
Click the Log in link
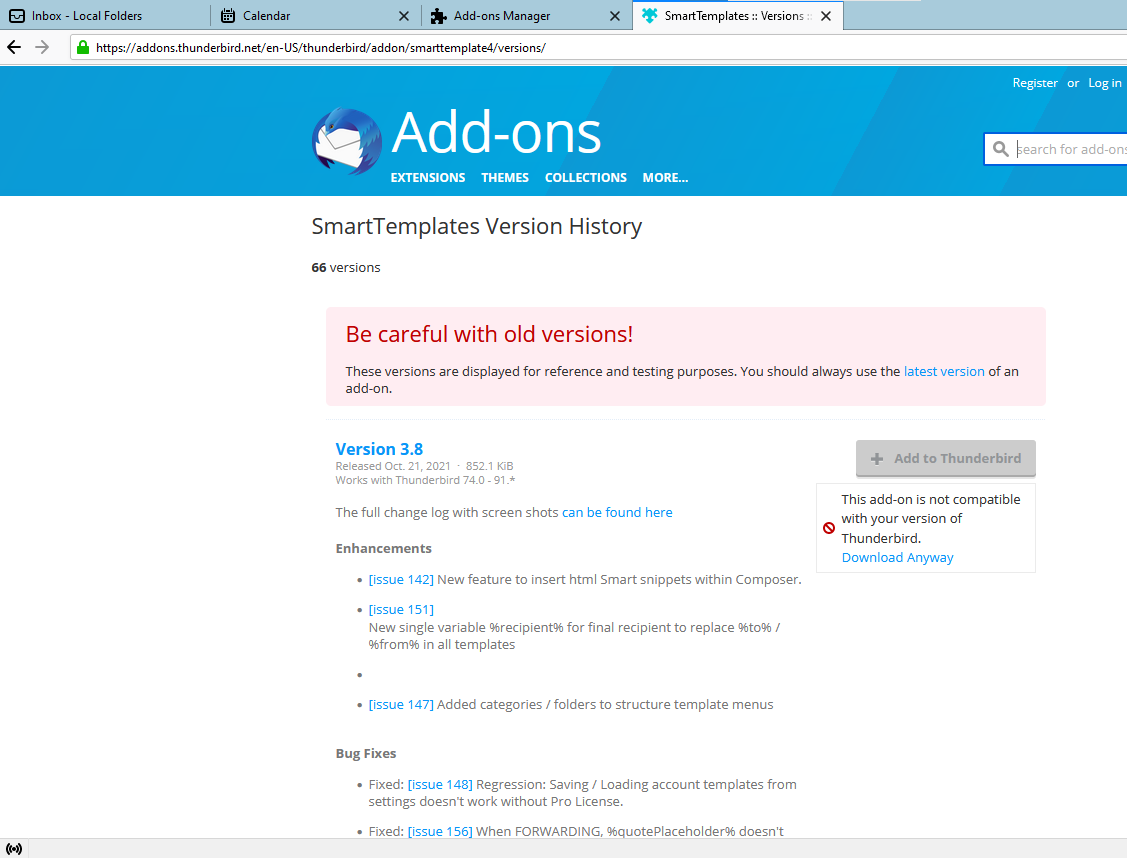1104,83
